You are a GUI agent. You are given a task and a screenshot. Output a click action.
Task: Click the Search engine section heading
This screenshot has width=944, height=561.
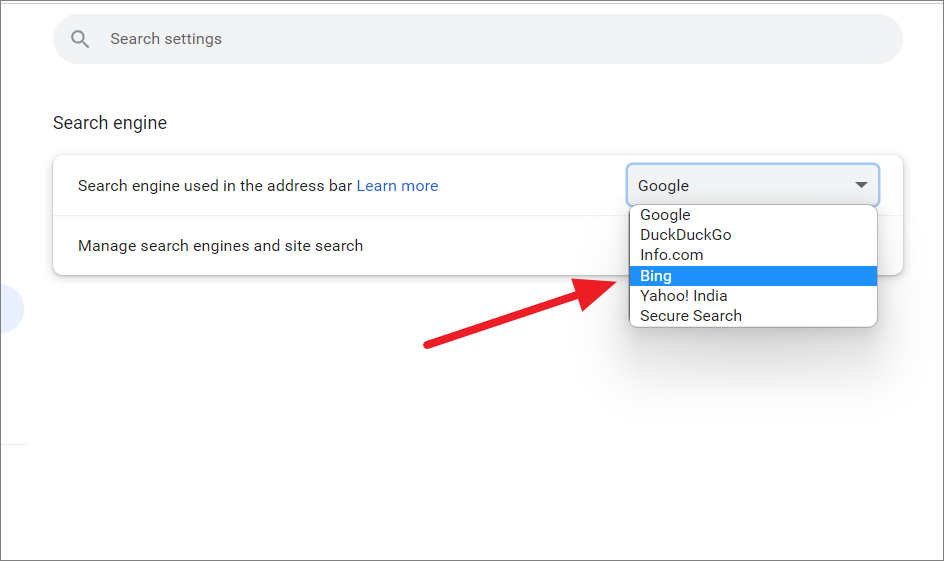(x=110, y=123)
